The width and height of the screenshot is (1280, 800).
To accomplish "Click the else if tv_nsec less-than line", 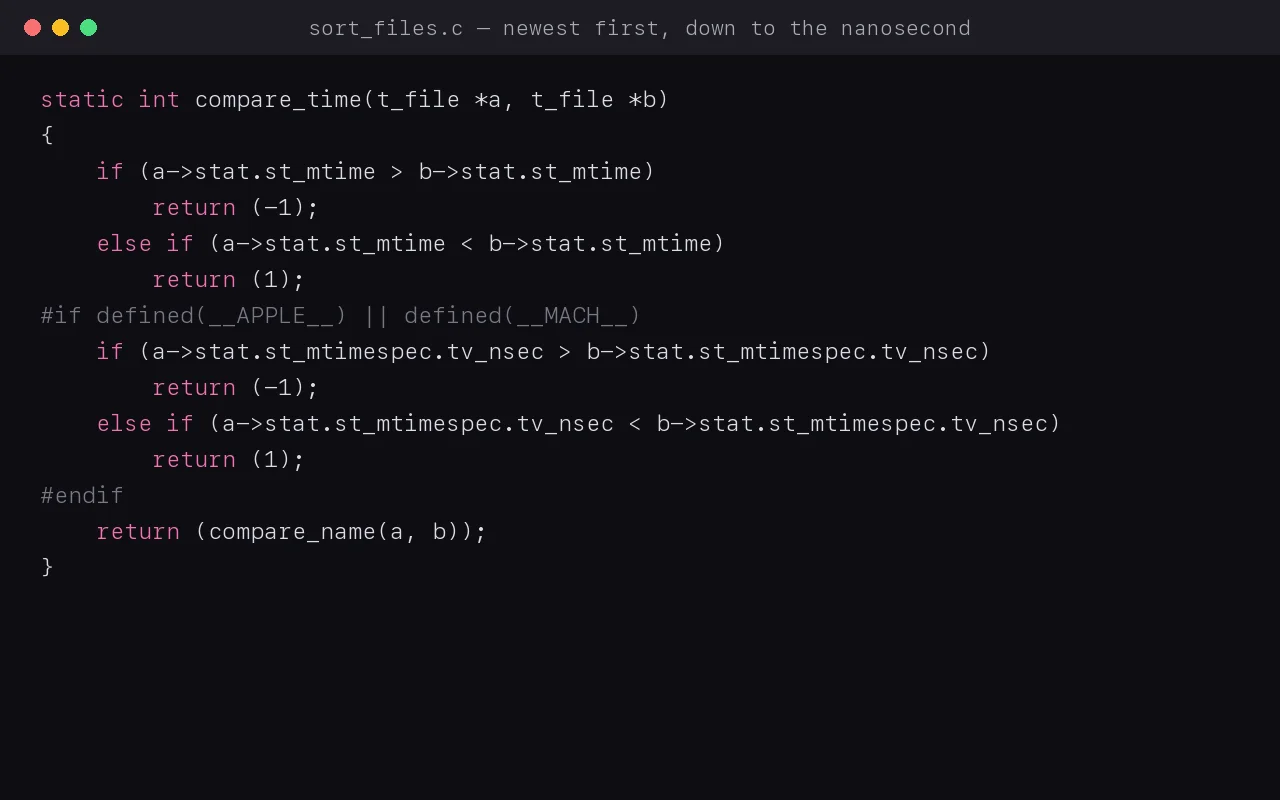I will [x=579, y=424].
